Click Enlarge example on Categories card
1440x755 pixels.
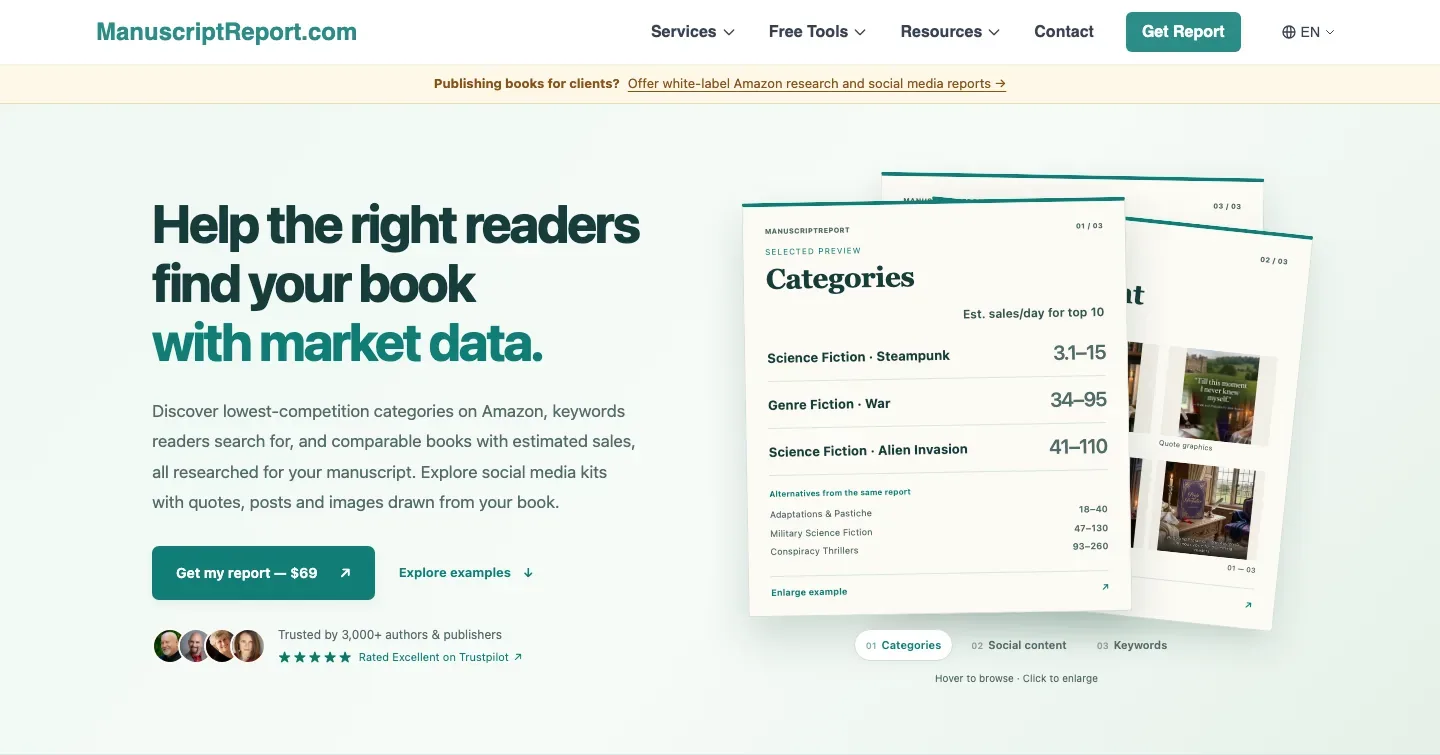(809, 592)
